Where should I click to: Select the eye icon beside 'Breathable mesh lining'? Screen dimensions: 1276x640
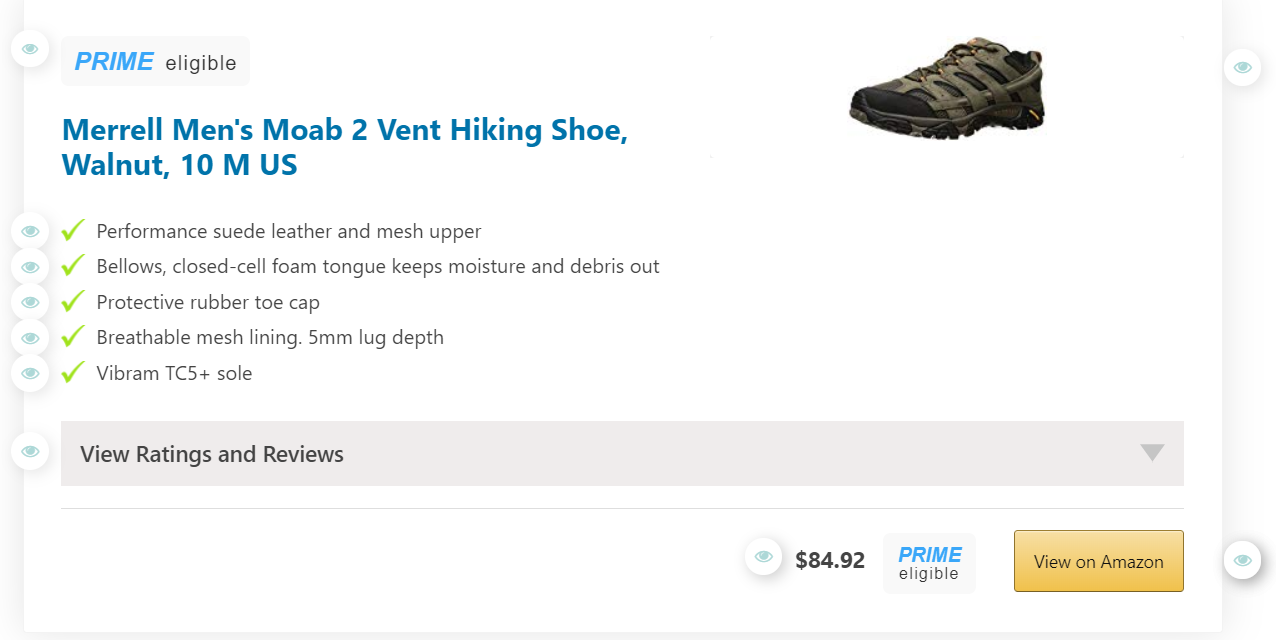click(x=30, y=337)
